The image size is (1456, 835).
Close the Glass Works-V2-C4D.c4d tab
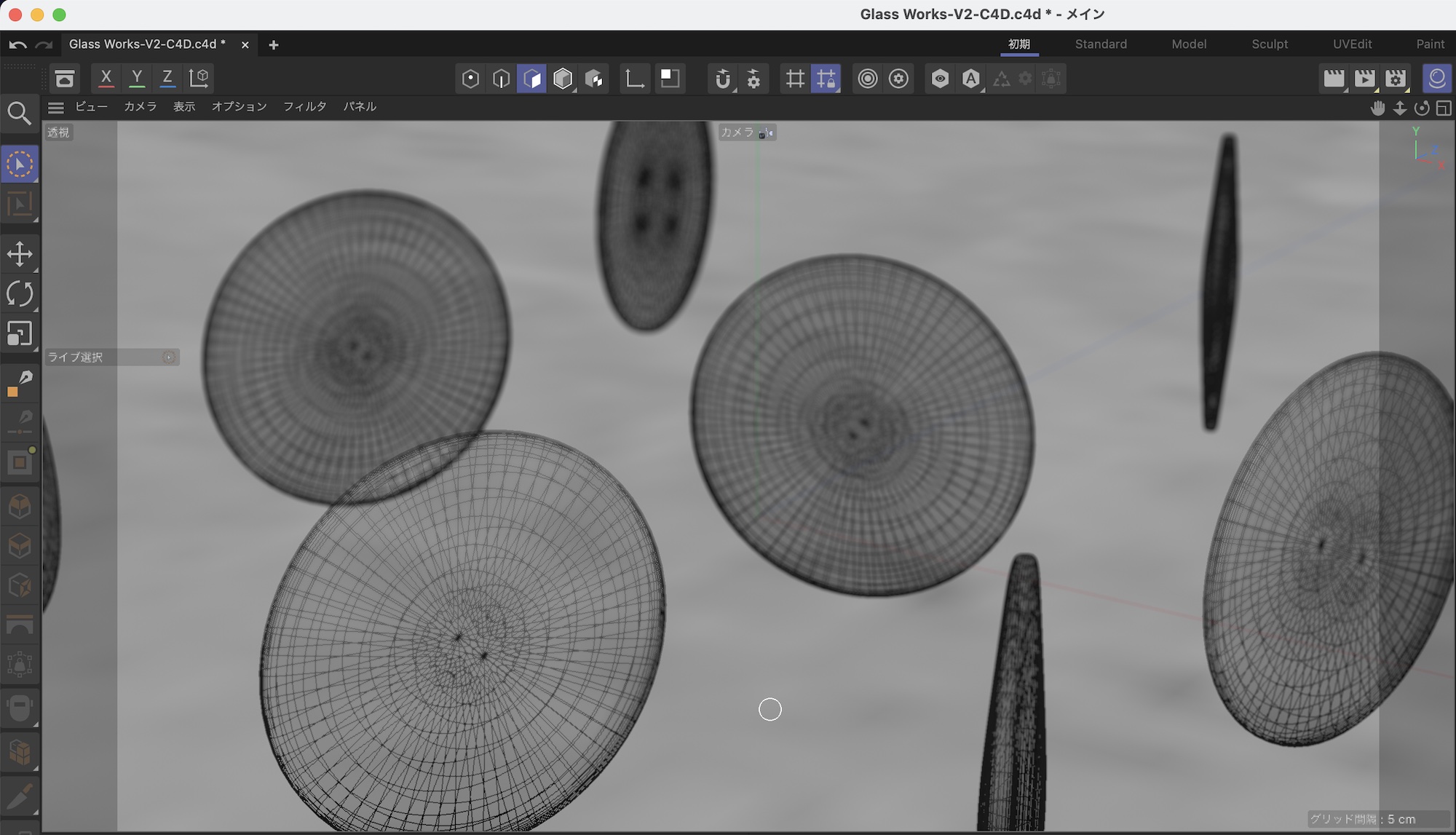[x=245, y=45]
